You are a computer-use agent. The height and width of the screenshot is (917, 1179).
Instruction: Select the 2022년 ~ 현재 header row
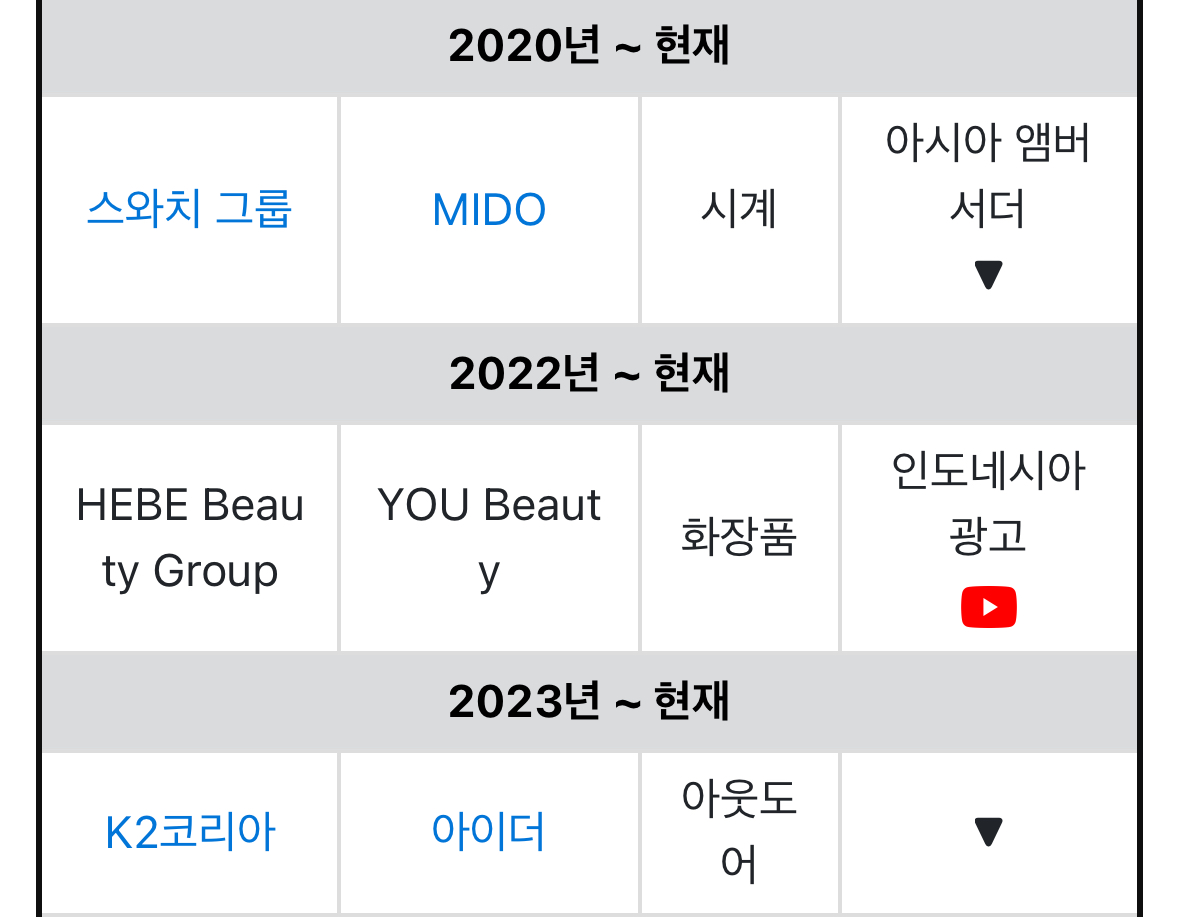(590, 374)
